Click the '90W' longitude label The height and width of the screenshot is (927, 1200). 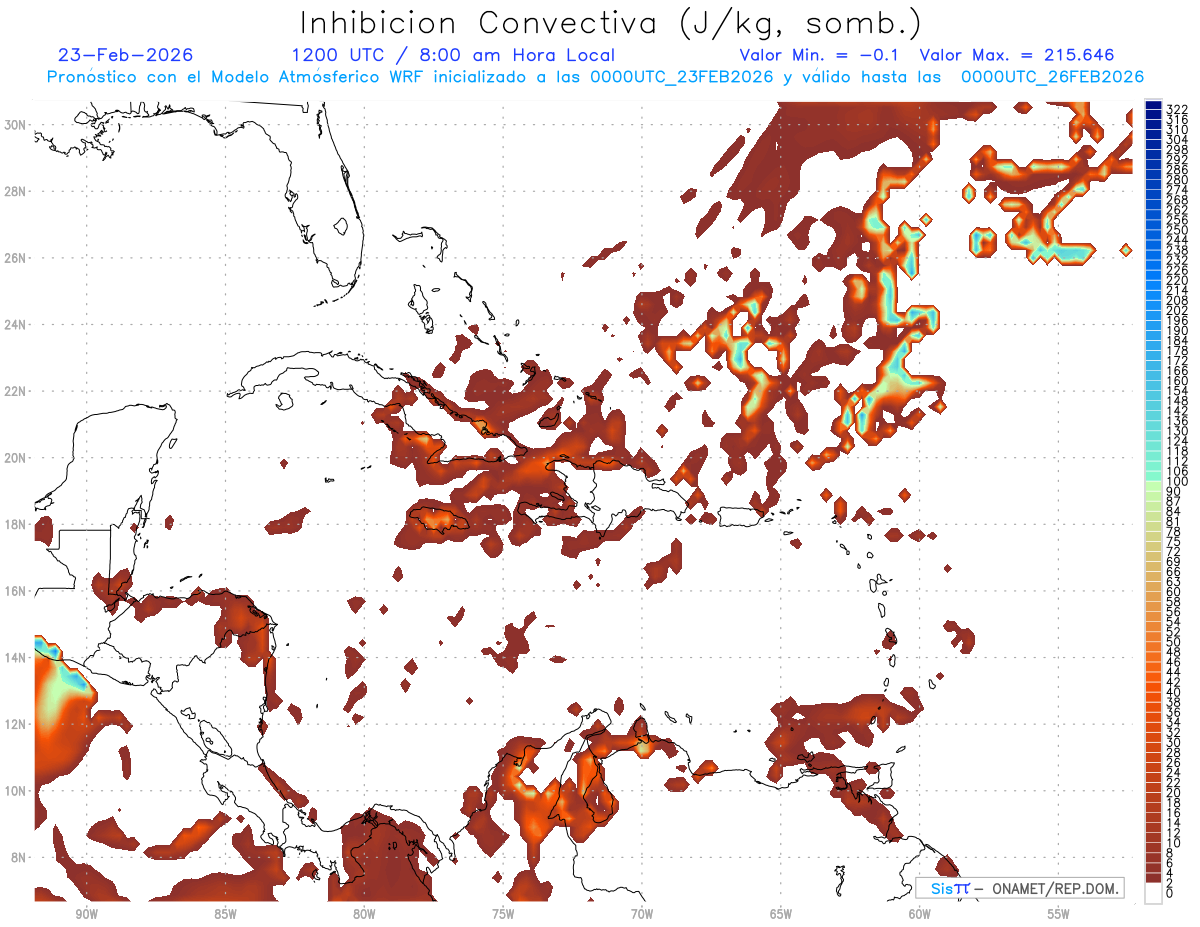[x=86, y=914]
